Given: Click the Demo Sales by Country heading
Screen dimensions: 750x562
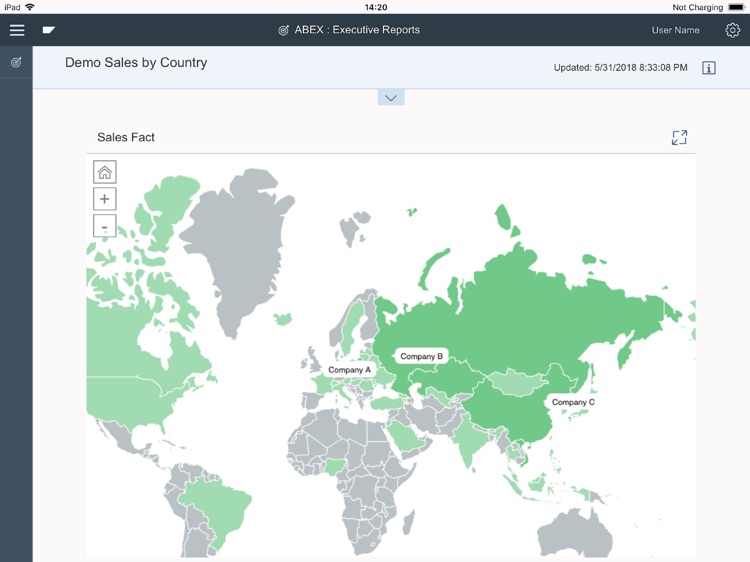Looking at the screenshot, I should [136, 63].
